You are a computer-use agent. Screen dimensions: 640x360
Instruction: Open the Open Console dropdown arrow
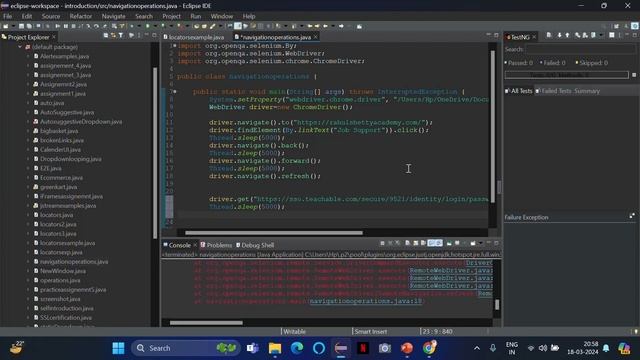[x=480, y=243]
